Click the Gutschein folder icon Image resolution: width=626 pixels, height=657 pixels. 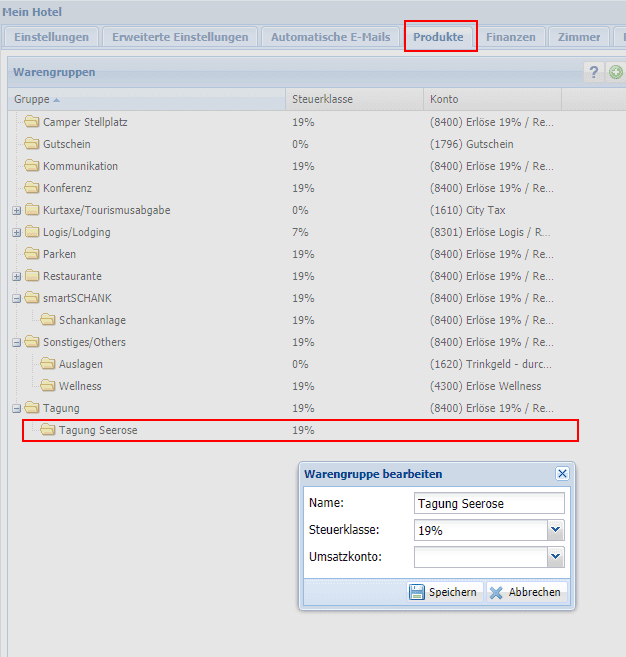[x=32, y=144]
